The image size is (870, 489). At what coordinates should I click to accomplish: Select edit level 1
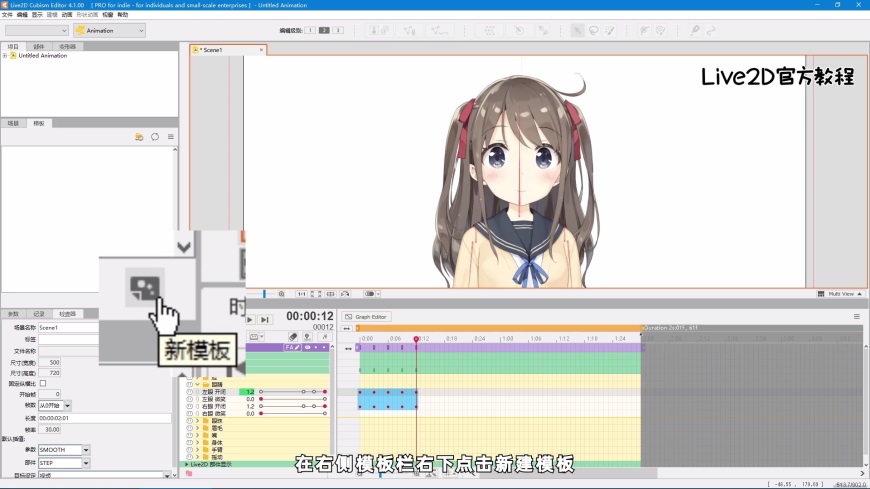pos(310,30)
